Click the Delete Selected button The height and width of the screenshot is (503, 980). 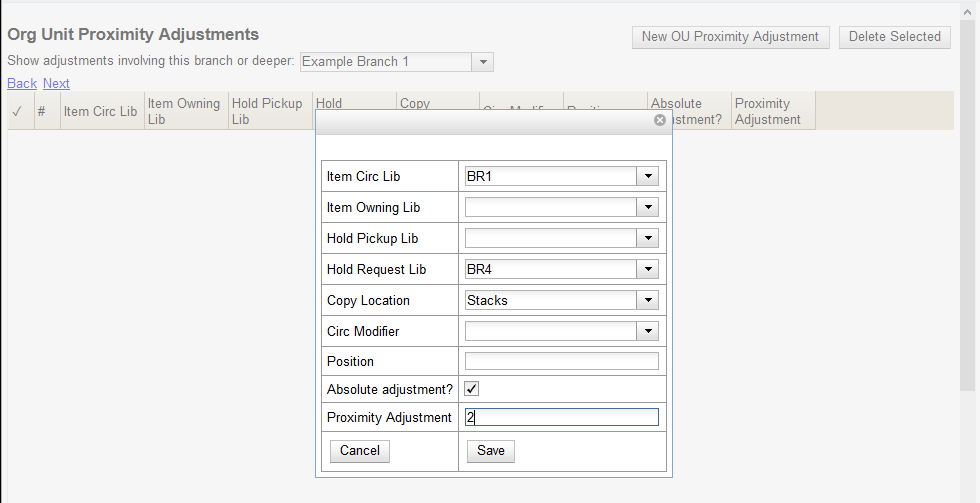(894, 37)
